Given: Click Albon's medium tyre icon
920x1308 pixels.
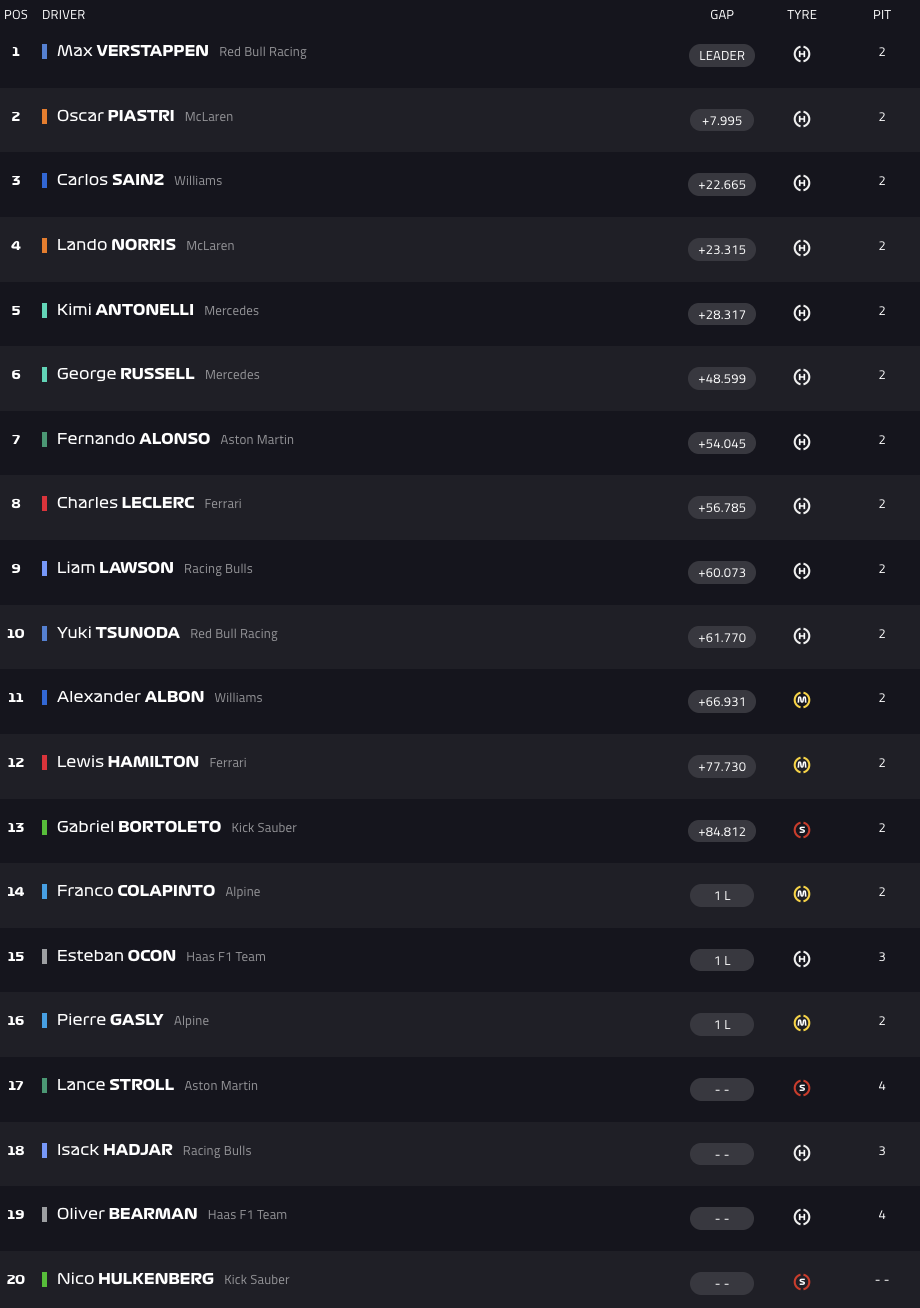Looking at the screenshot, I should pyautogui.click(x=802, y=700).
